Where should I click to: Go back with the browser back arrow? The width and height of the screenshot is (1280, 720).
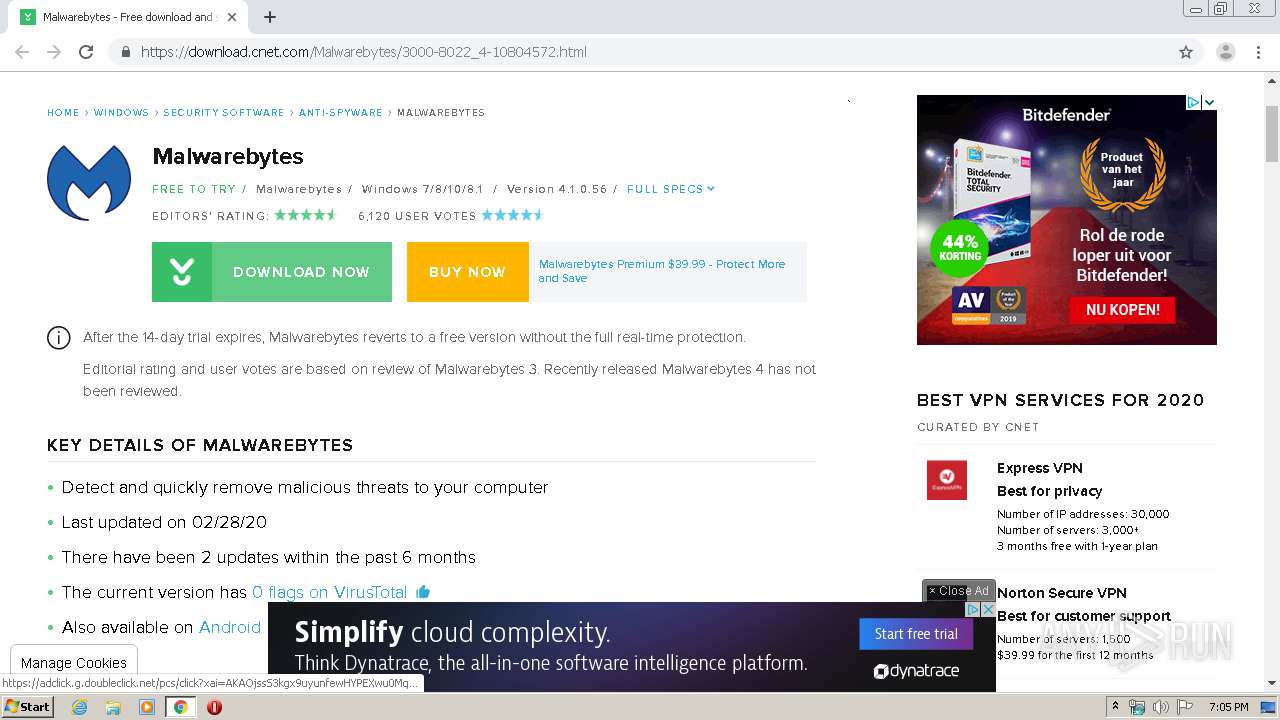click(x=22, y=52)
